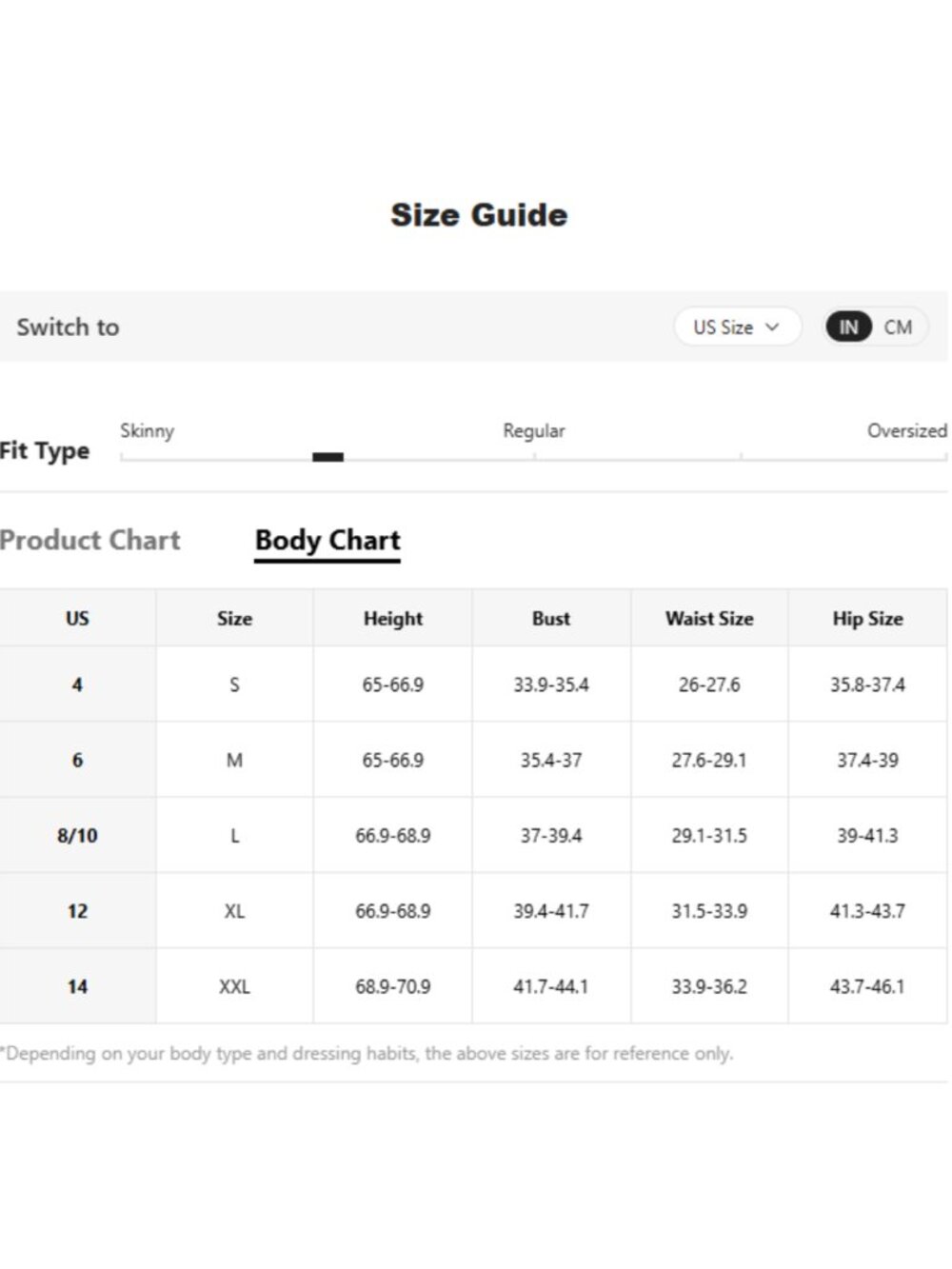
Task: Select US size 6 row header
Action: [x=77, y=760]
